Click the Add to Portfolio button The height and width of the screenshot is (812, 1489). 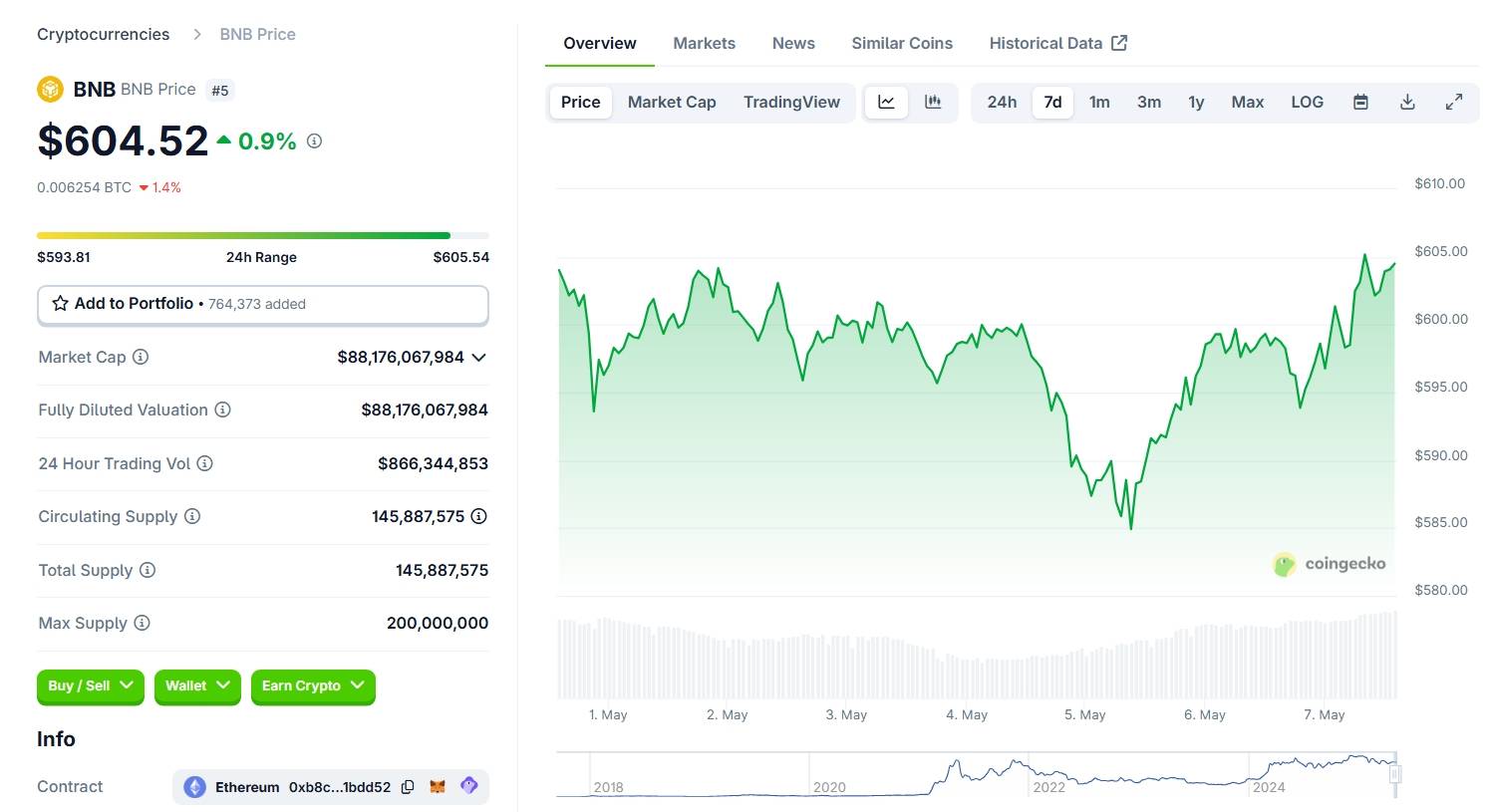pyautogui.click(x=263, y=305)
